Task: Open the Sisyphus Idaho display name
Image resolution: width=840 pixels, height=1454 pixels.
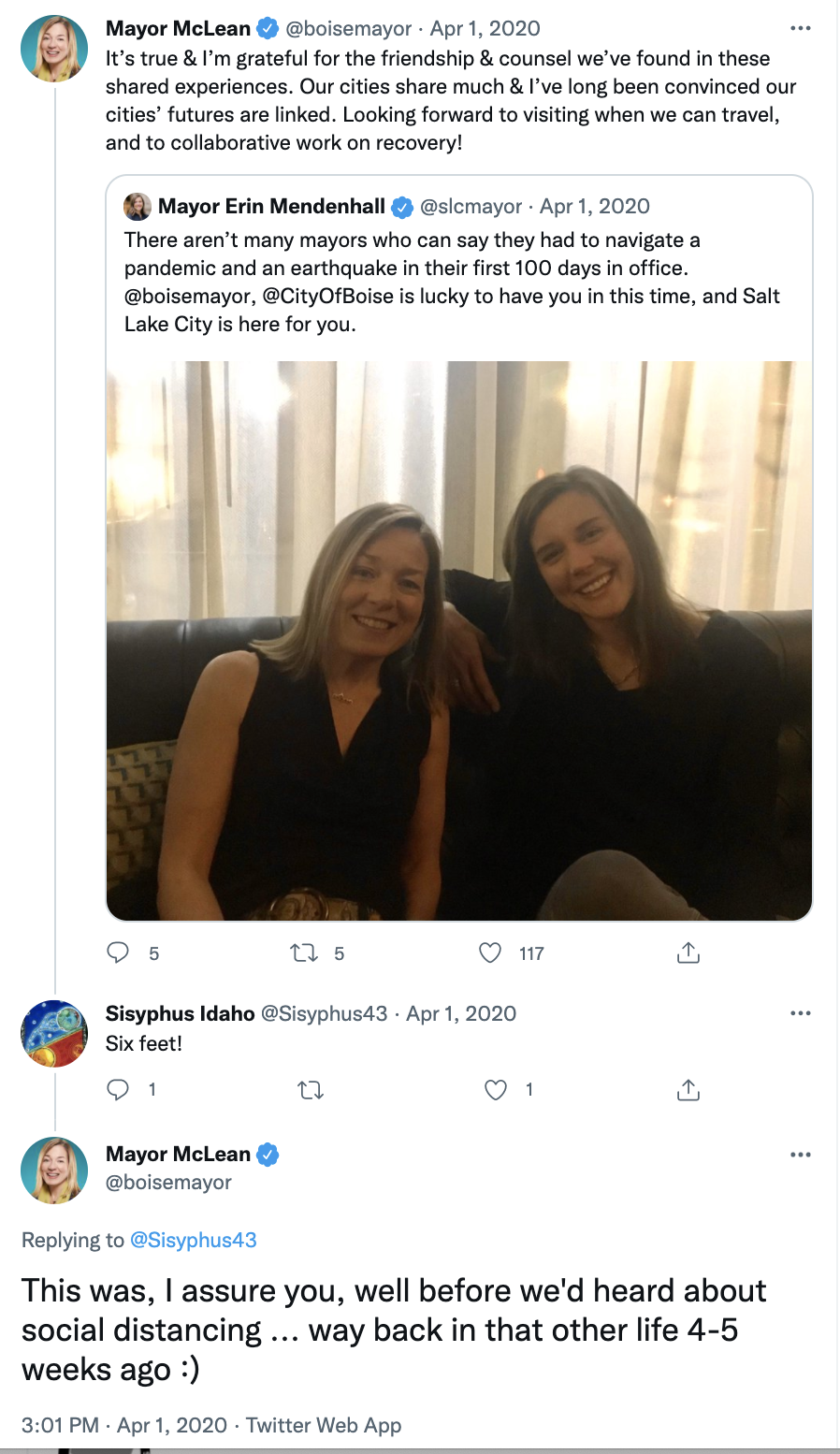Action: pos(180,1013)
